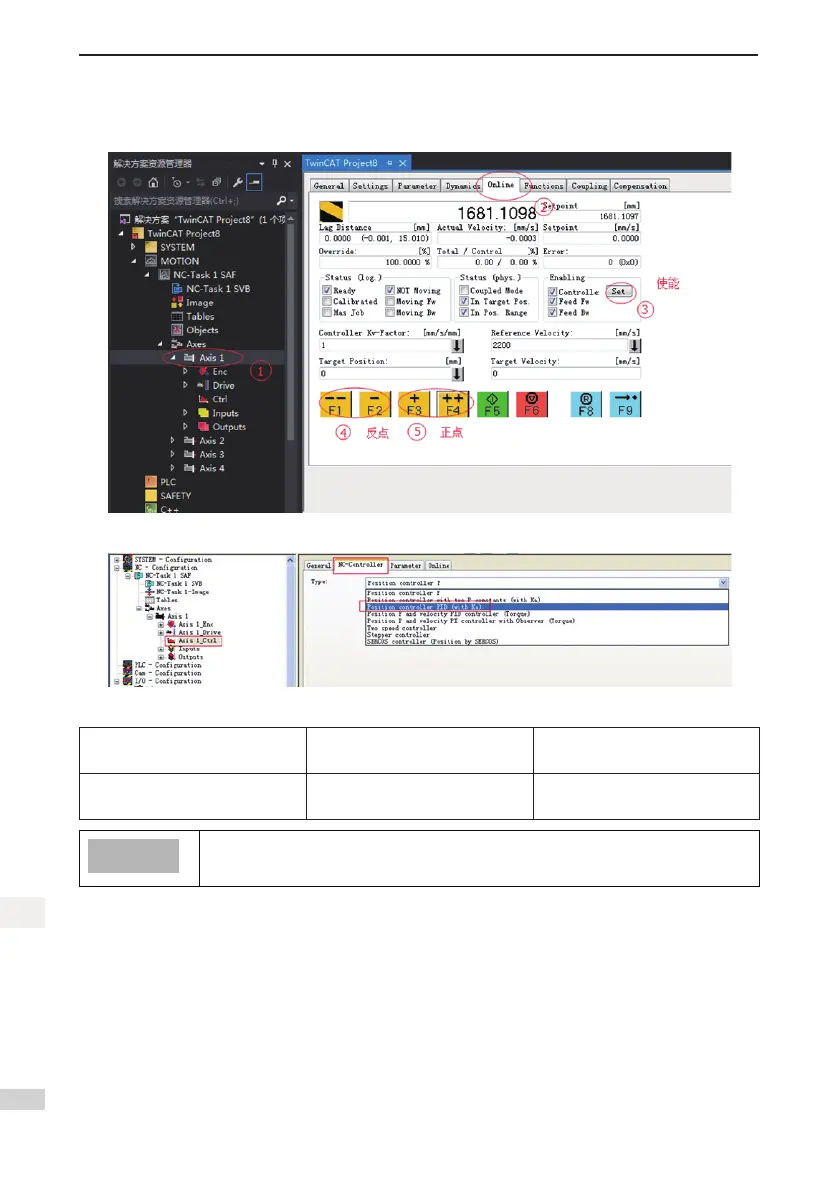
Task: Expand the Axis 2 tree node
Action: coord(173,441)
